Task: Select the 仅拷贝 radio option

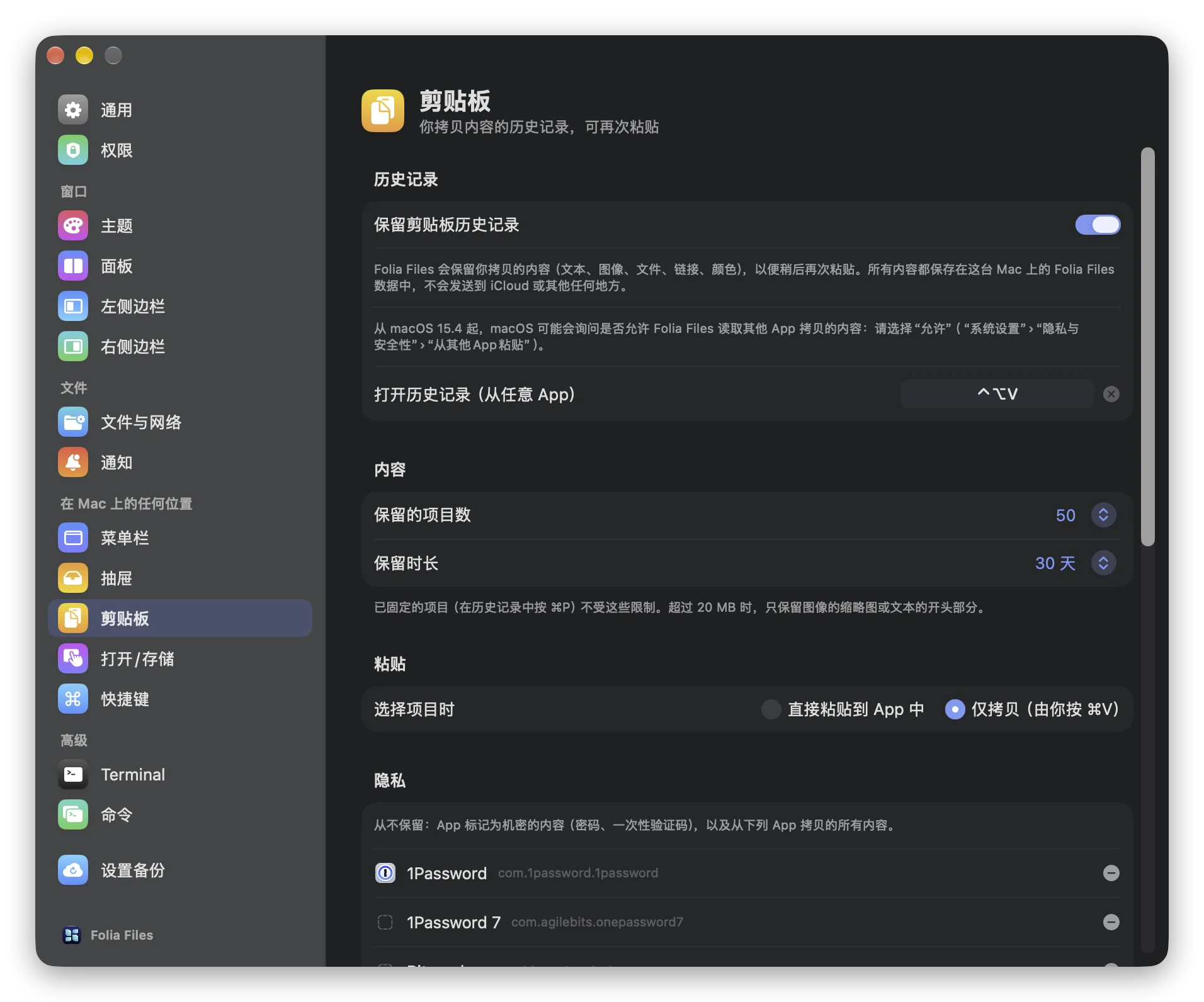Action: [x=955, y=709]
